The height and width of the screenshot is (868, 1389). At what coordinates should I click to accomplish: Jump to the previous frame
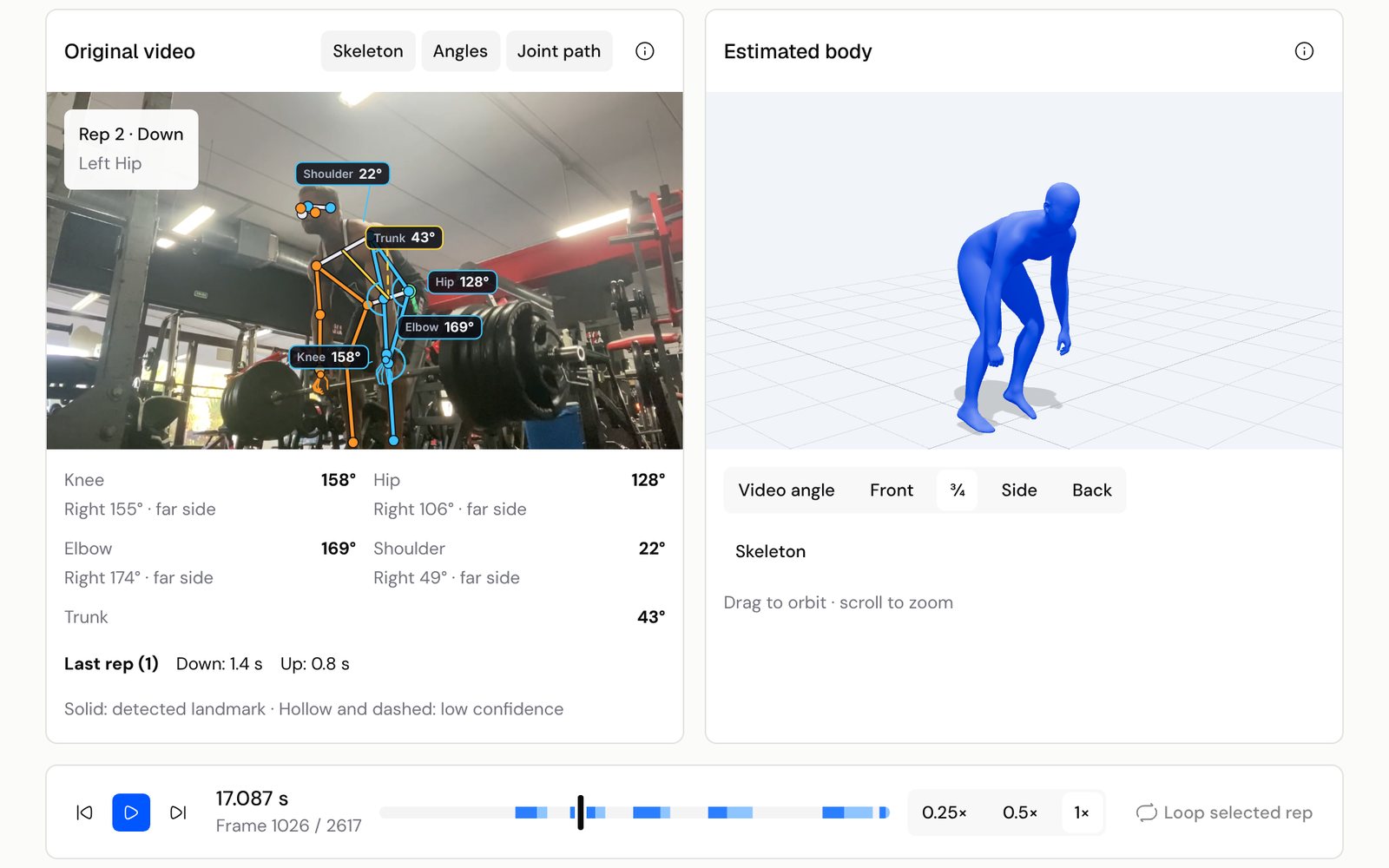[84, 812]
